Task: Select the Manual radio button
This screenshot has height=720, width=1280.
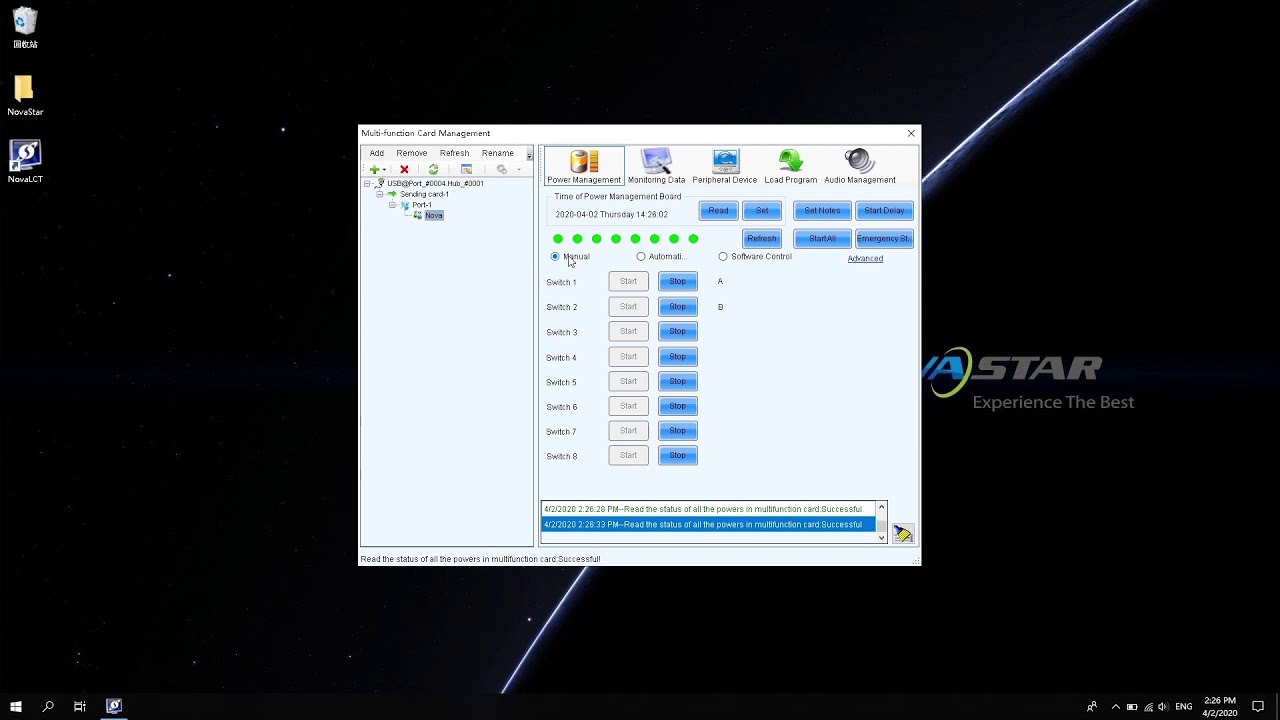Action: 555,257
